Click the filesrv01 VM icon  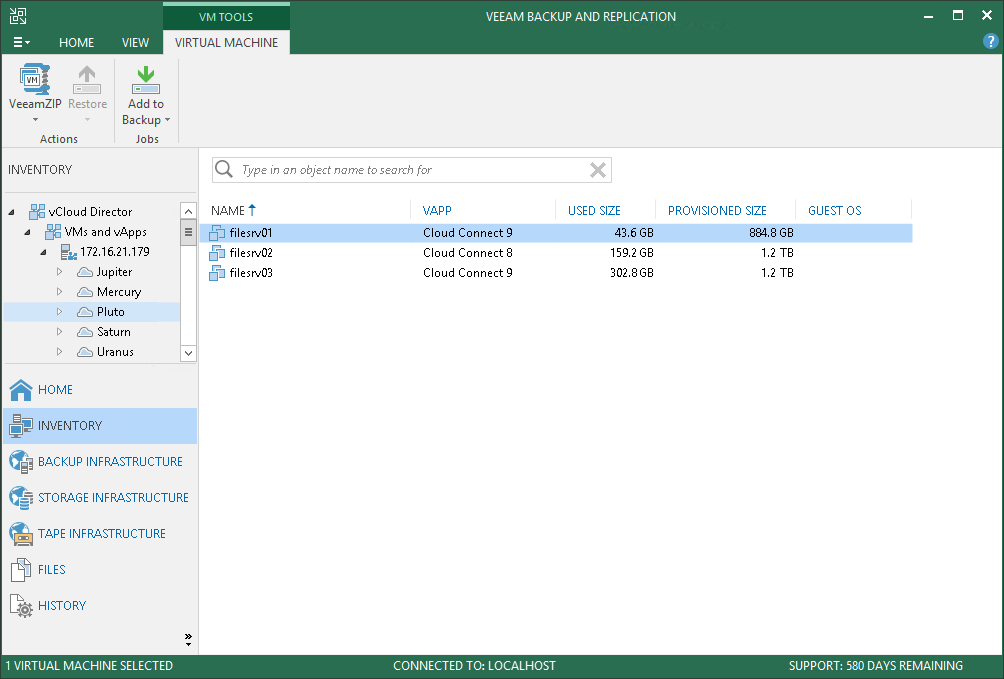[x=217, y=233]
